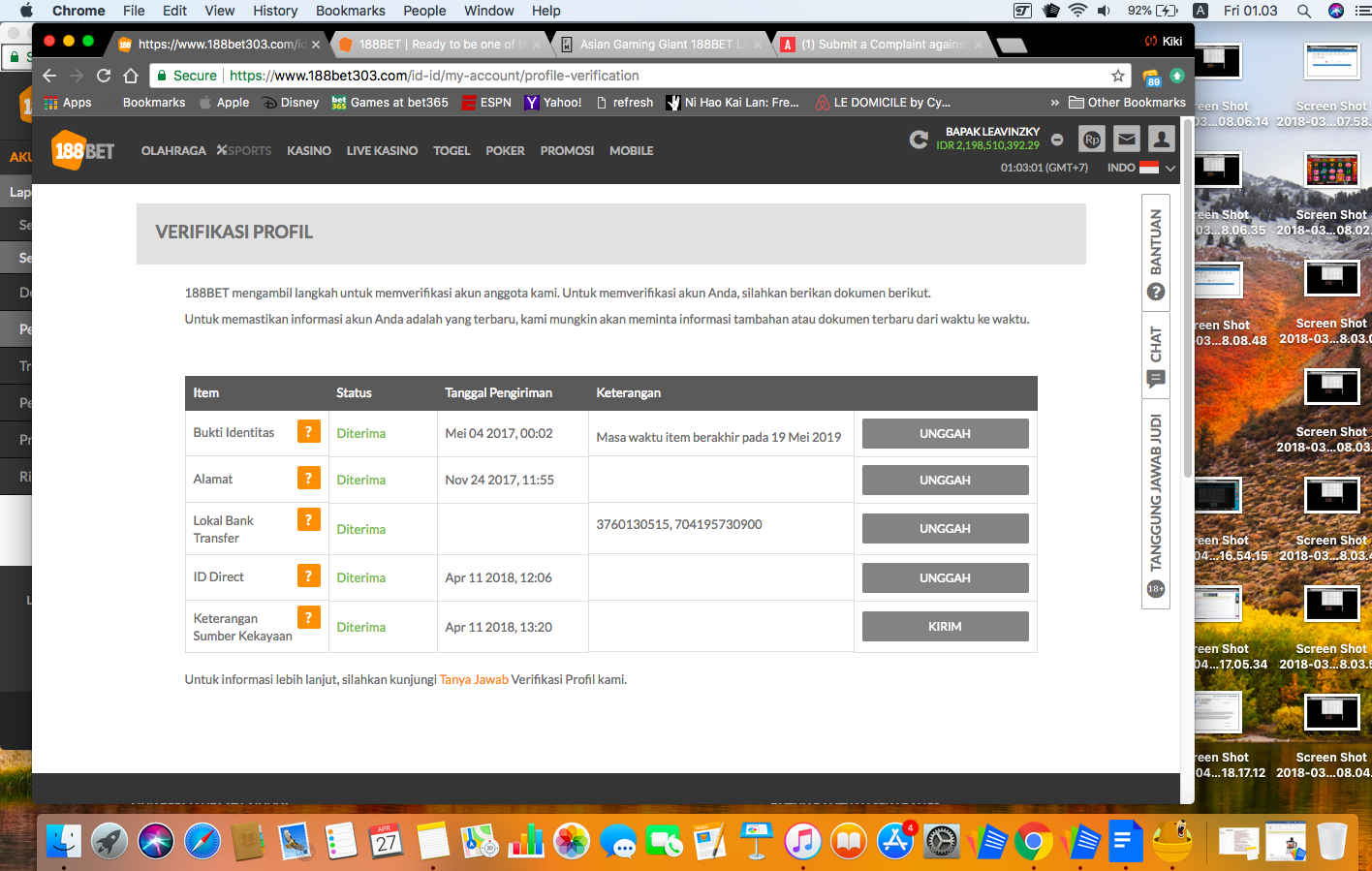Open the Yahoo! bookmark
1372x871 pixels.
553,103
